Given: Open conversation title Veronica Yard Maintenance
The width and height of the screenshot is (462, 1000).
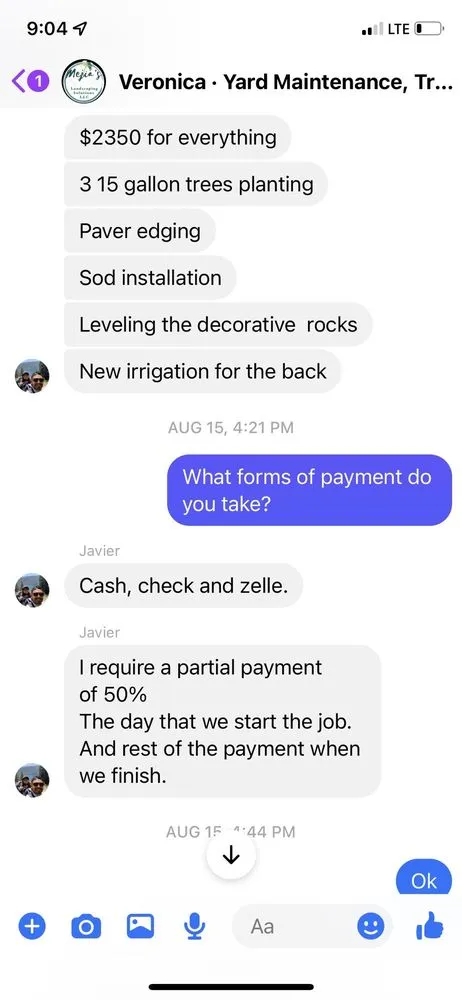Looking at the screenshot, I should click(286, 82).
